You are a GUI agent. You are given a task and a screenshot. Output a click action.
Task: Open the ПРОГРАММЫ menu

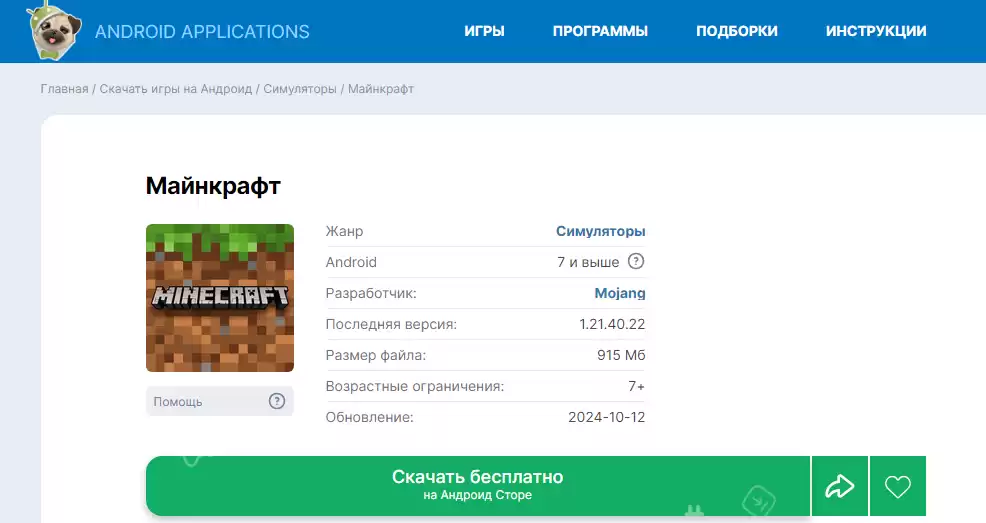point(600,31)
